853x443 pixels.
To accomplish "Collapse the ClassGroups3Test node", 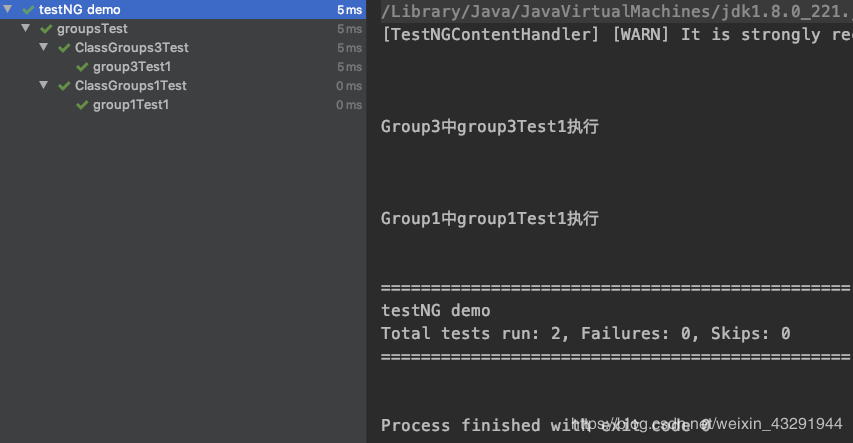I will [x=43, y=48].
